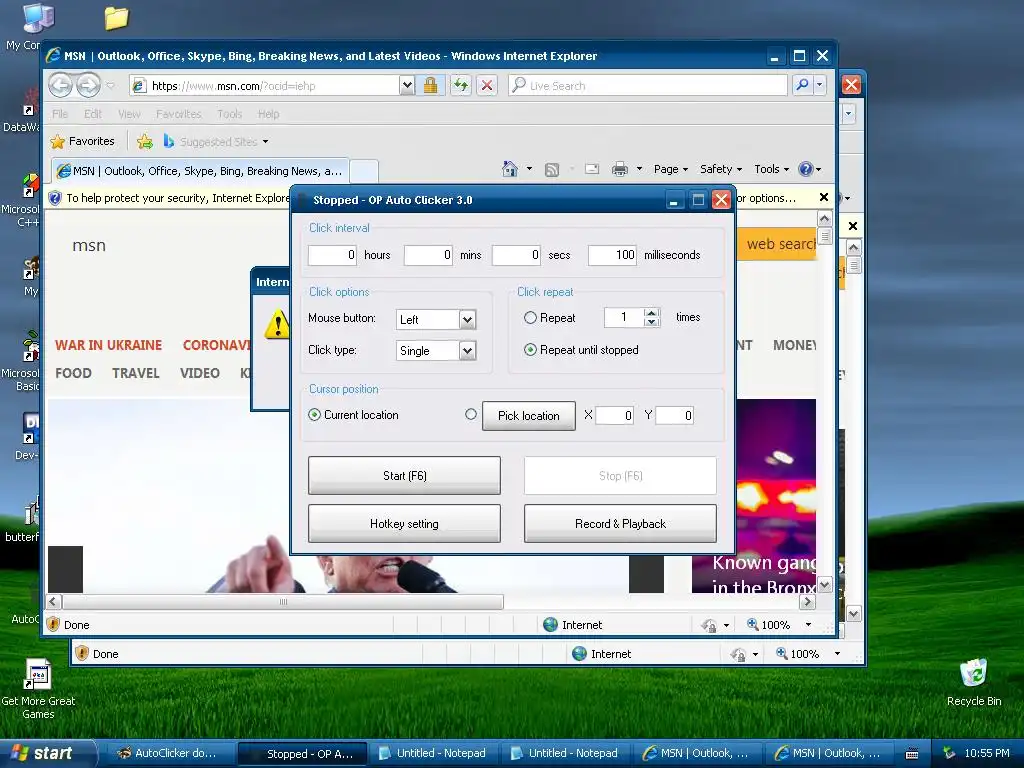Image resolution: width=1024 pixels, height=768 pixels.
Task: Open Hotkey setting button
Action: pos(404,524)
